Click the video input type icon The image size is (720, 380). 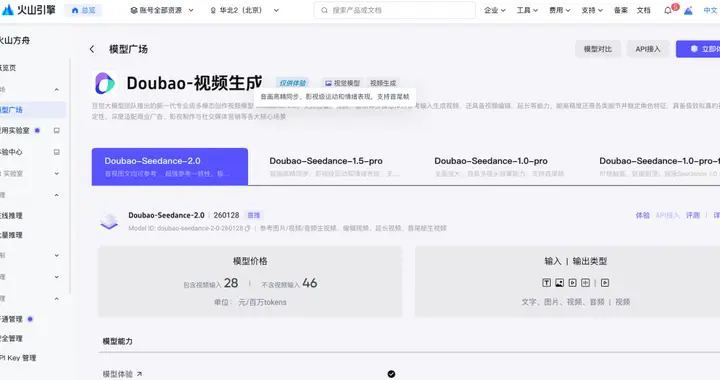573,283
